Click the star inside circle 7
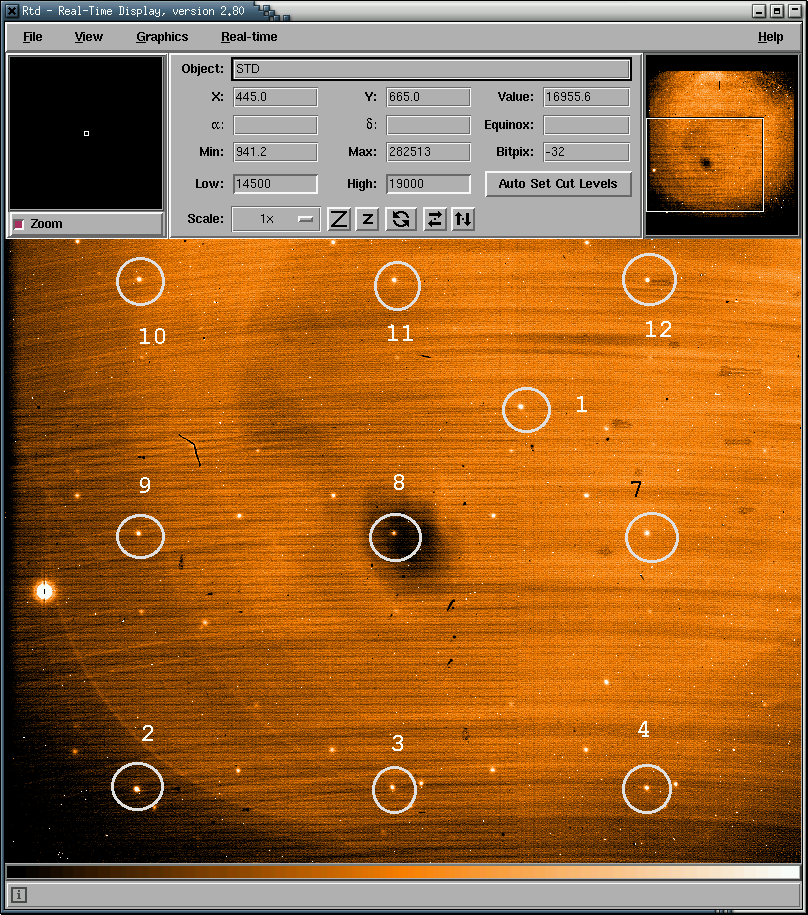 point(646,533)
